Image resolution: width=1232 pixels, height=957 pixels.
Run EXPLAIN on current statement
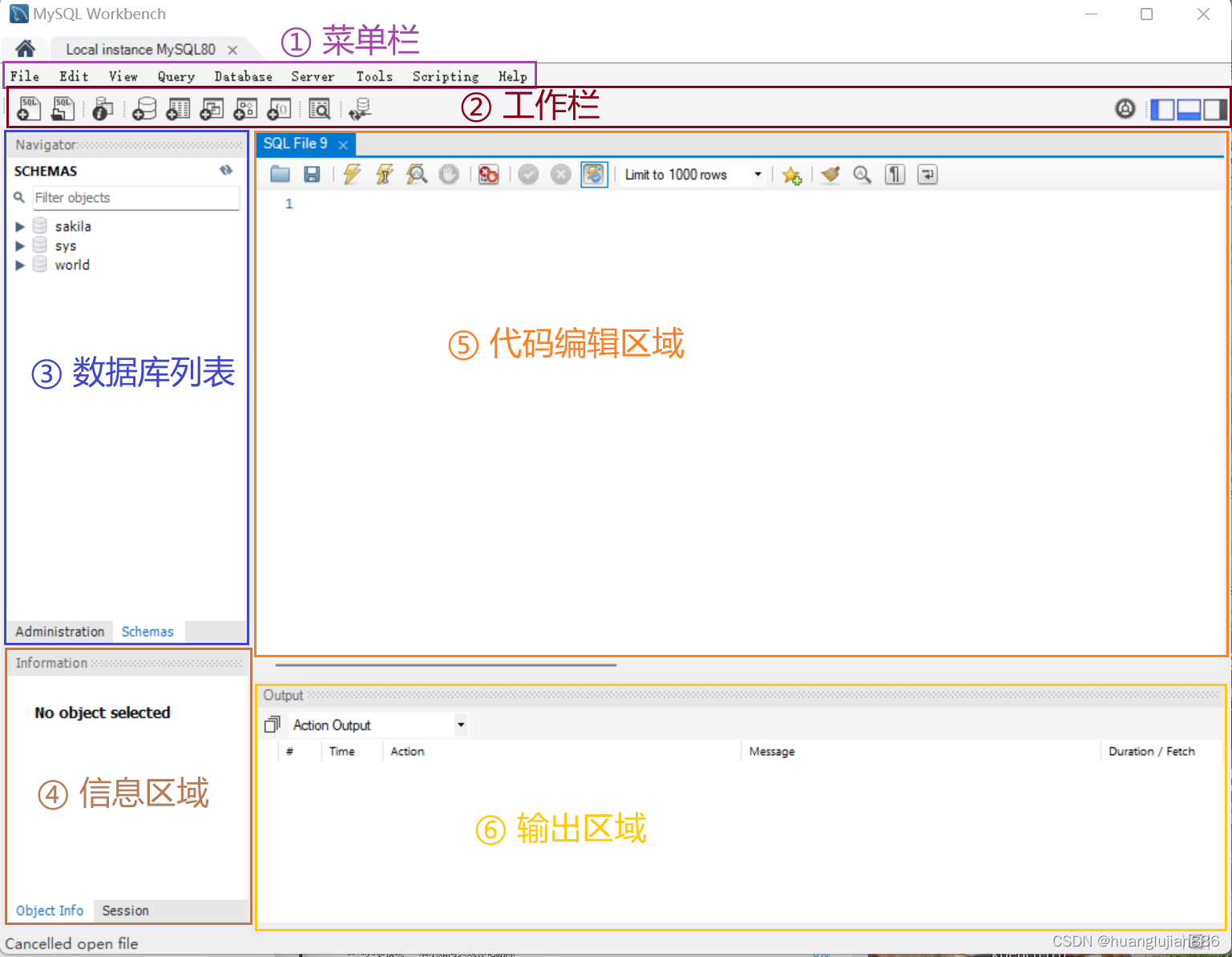417,174
